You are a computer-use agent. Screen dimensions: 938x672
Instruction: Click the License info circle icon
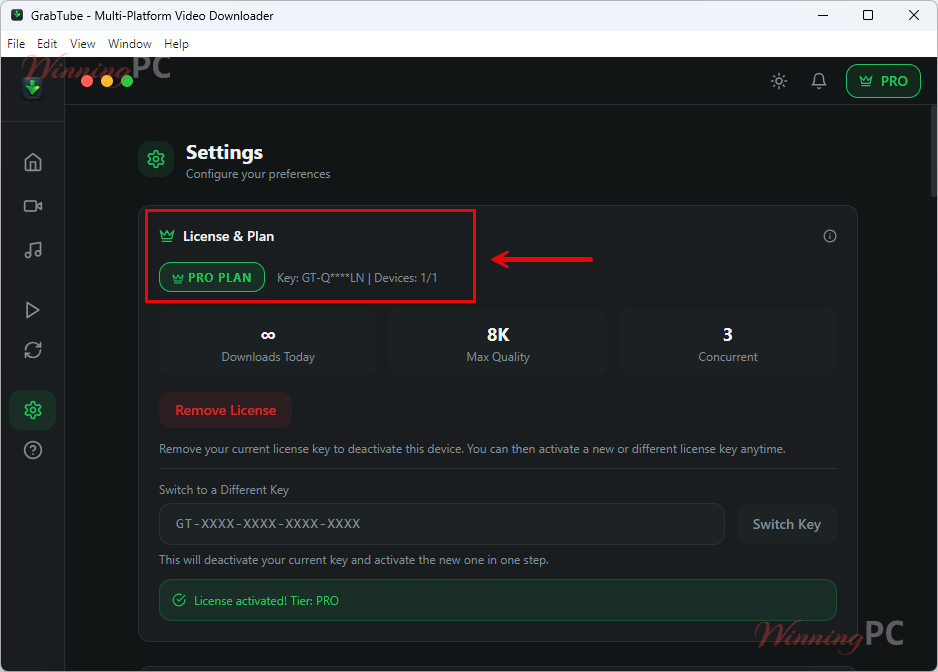pyautogui.click(x=830, y=236)
